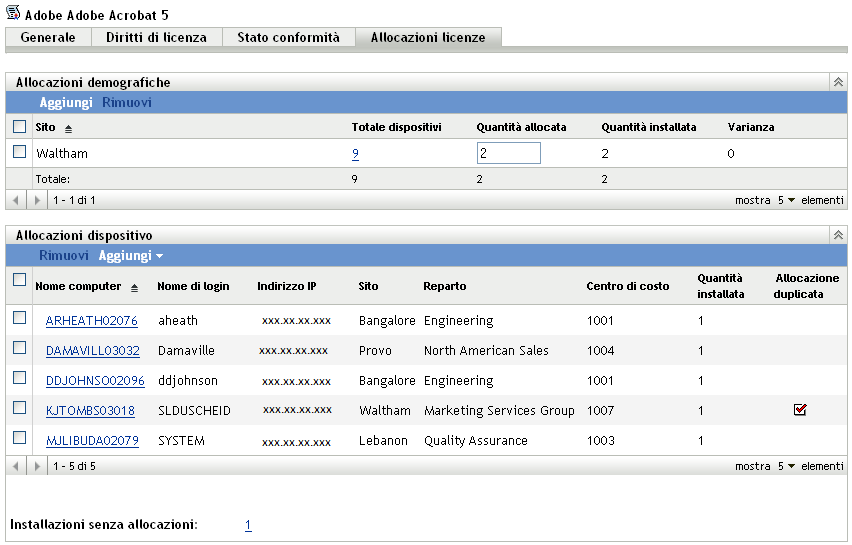Click the North American Sales cell

coord(486,350)
